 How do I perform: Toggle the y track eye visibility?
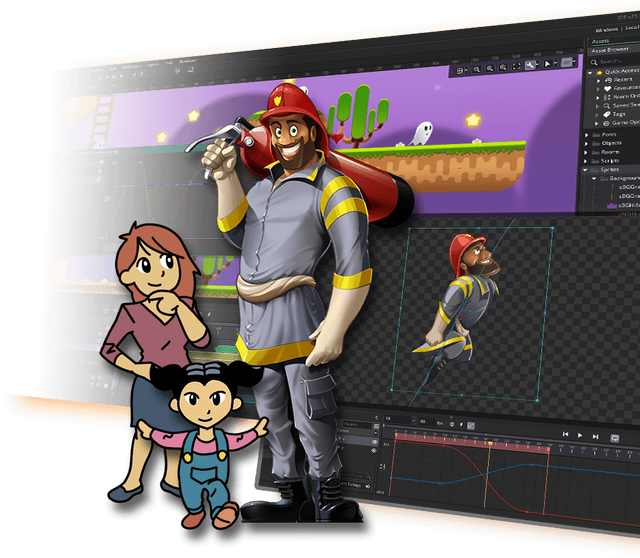(x=373, y=451)
